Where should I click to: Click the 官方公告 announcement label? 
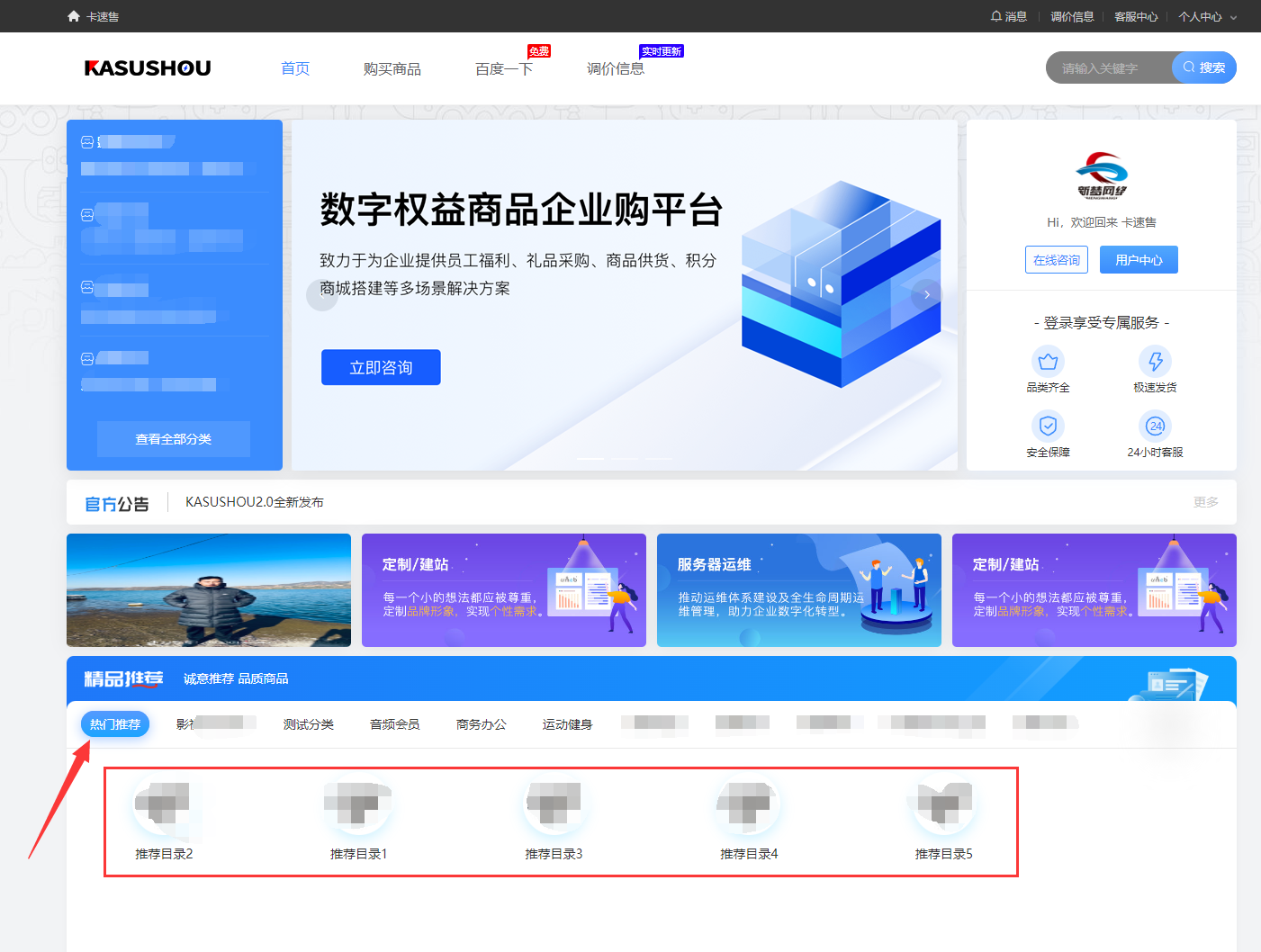coord(117,504)
